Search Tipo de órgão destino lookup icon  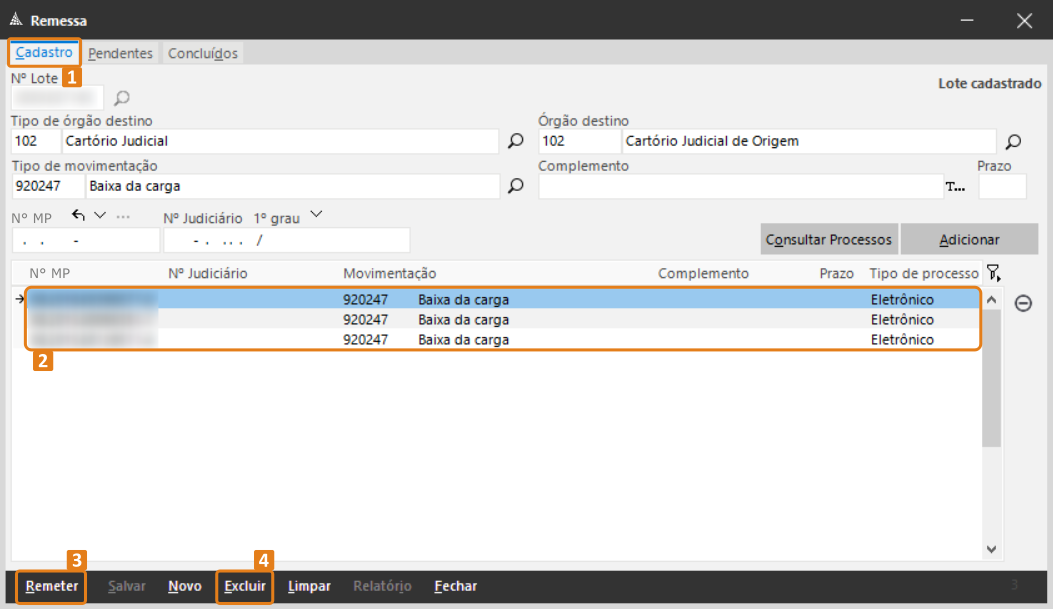pyautogui.click(x=516, y=142)
